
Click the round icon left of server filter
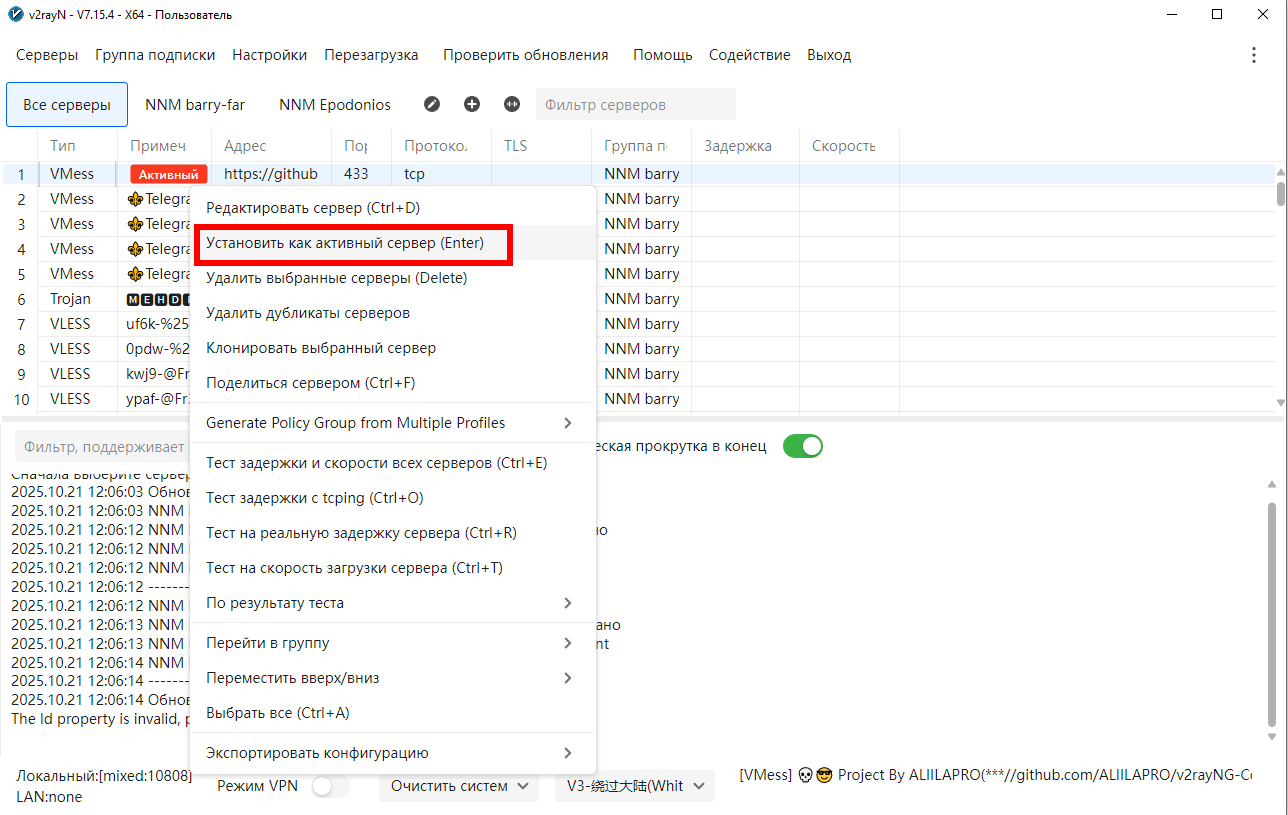pyautogui.click(x=512, y=105)
